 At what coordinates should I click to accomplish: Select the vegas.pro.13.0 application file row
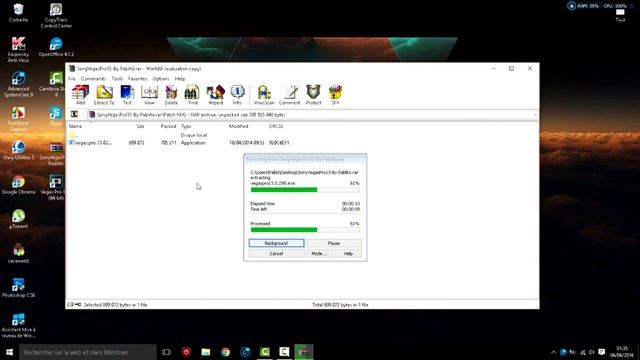pyautogui.click(x=179, y=143)
